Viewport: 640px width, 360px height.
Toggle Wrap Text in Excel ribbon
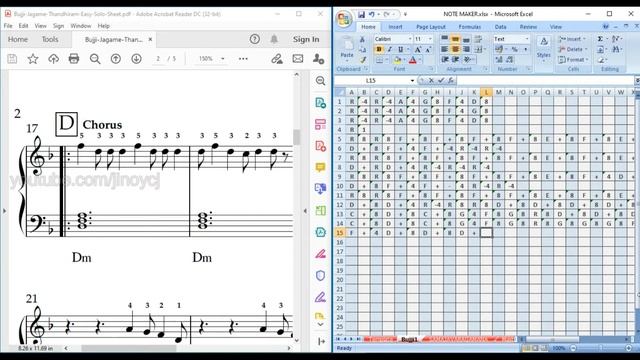pos(478,39)
